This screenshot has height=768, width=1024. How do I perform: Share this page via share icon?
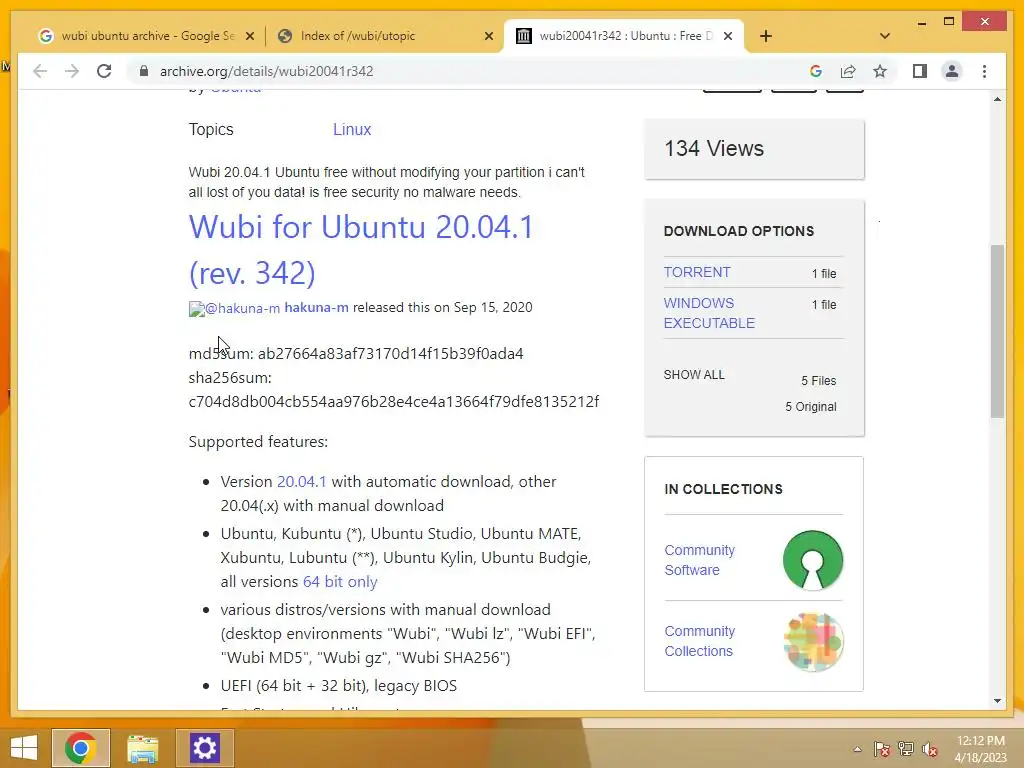848,71
